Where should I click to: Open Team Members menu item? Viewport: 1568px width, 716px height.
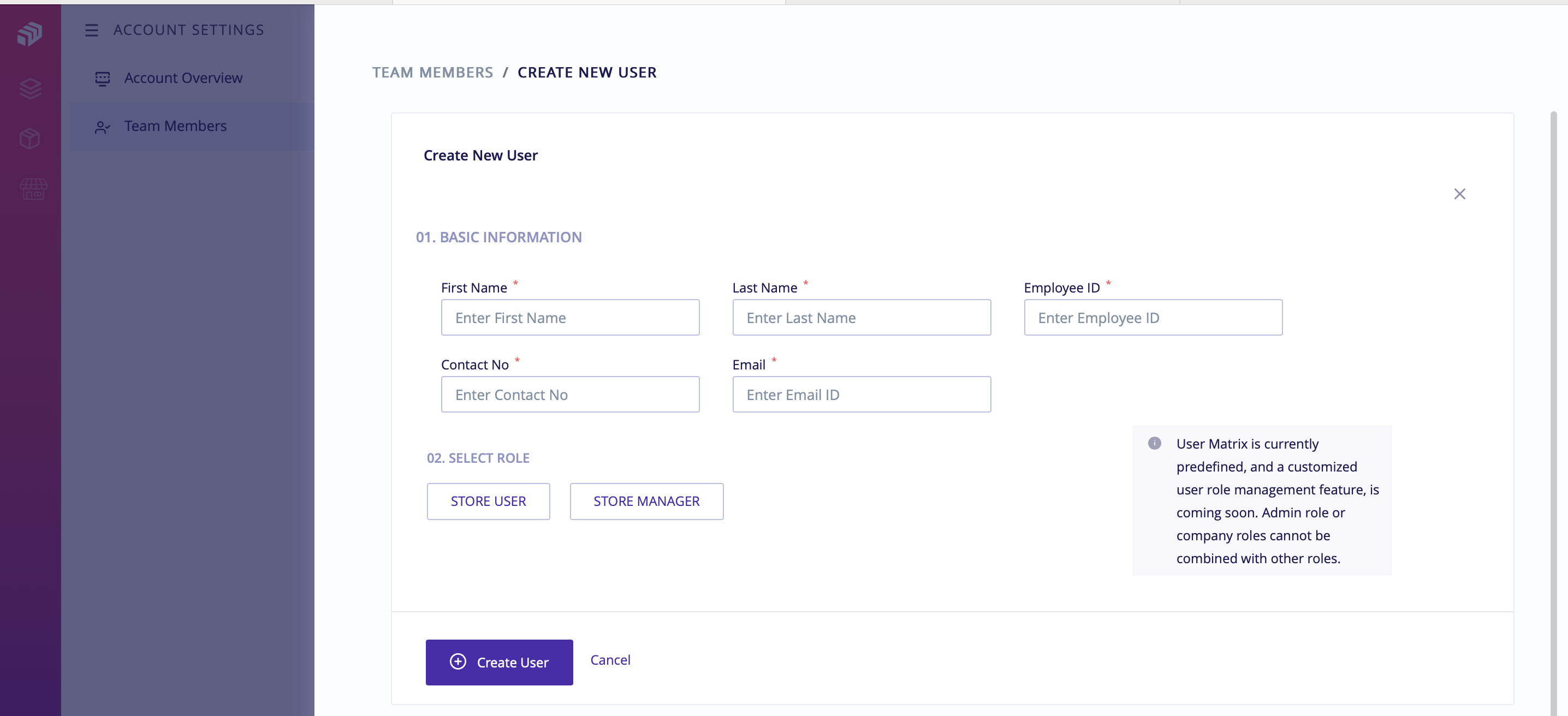click(192, 126)
